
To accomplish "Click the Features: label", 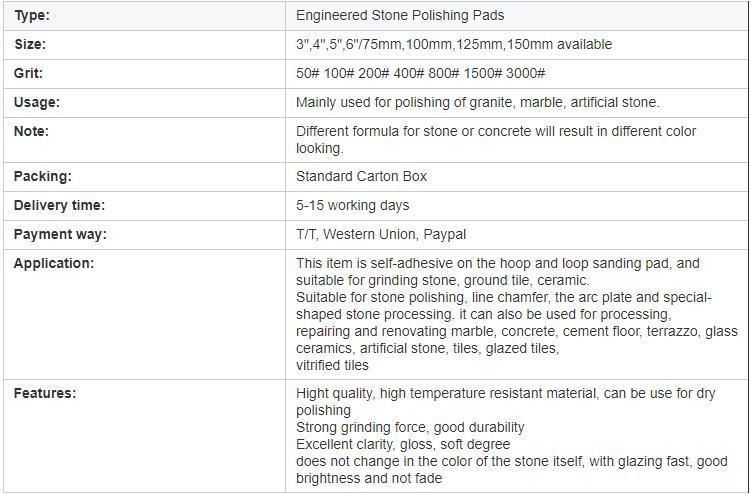I will (x=45, y=394).
